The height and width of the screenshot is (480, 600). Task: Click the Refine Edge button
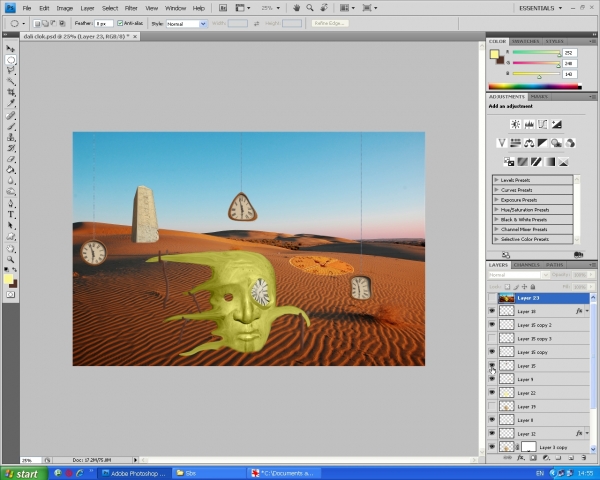[330, 23]
